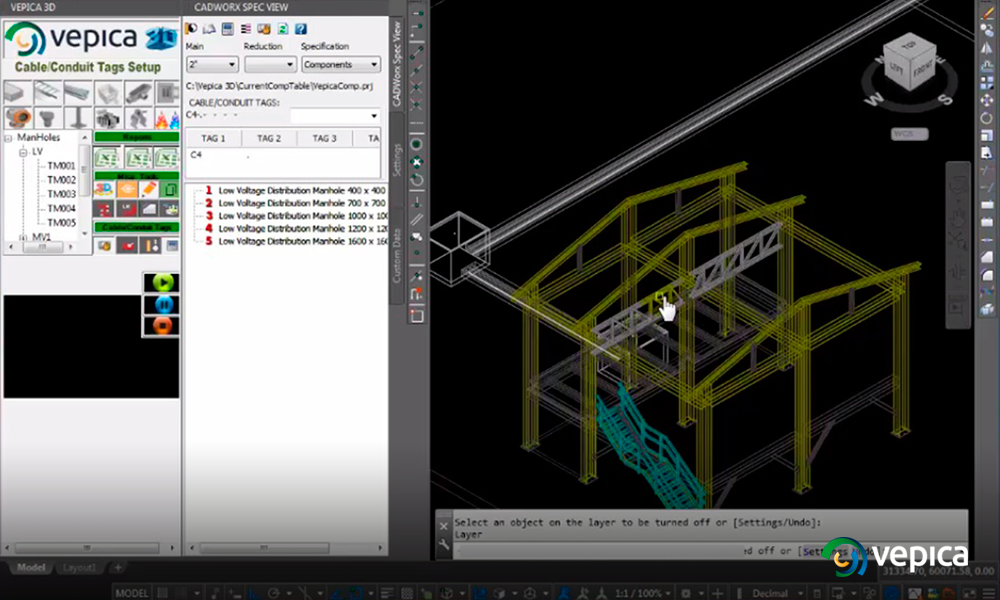This screenshot has width=1000, height=600.
Task: Click the calculator-like icon in Spec View toolbar
Action: [228, 29]
